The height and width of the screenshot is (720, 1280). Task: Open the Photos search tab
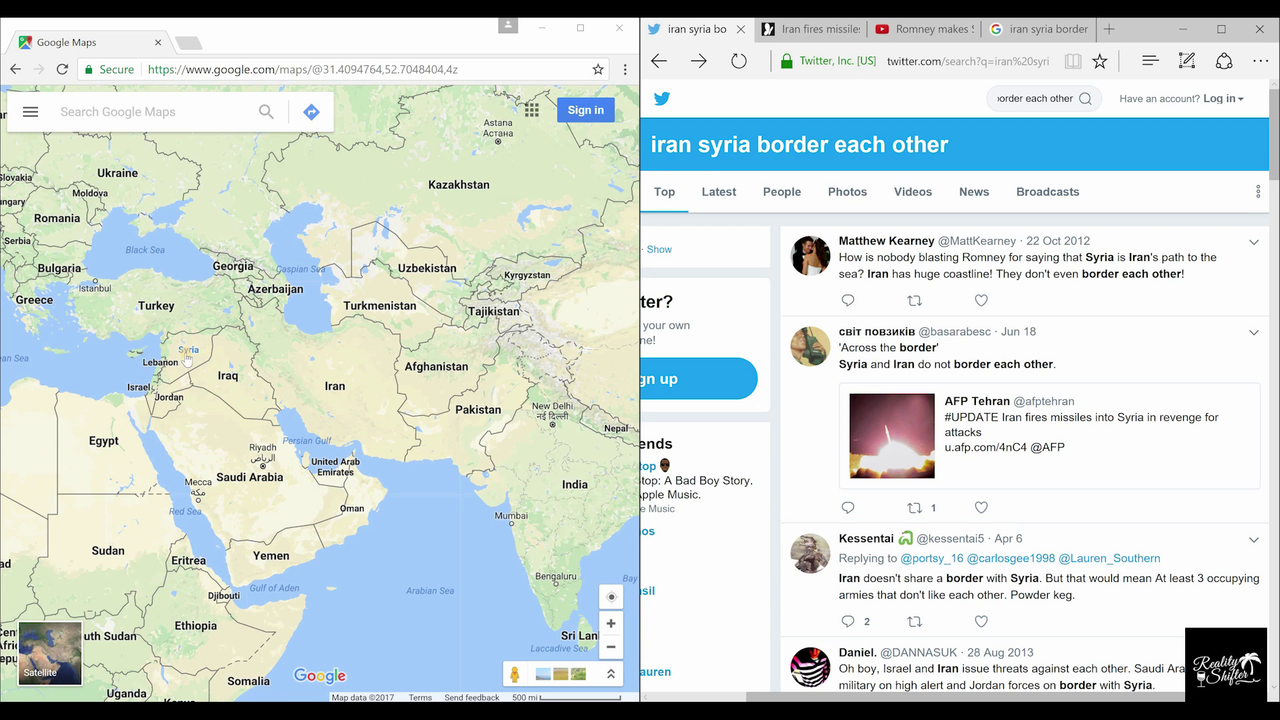847,192
